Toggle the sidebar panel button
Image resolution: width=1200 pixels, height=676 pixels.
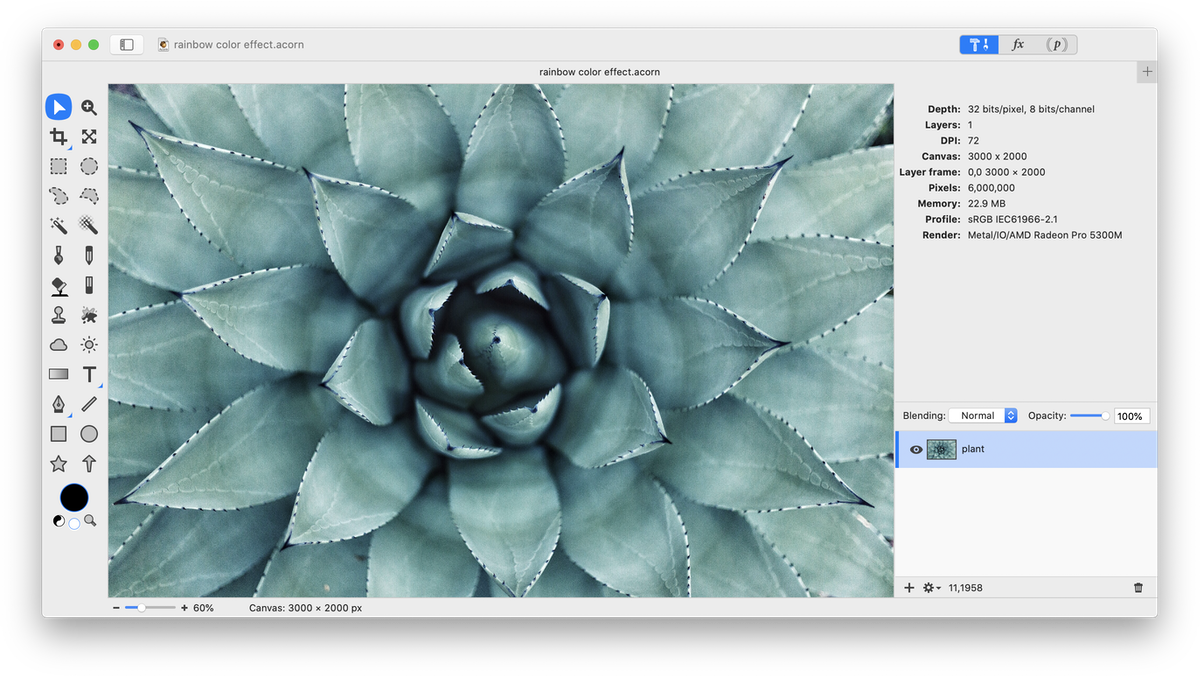pyautogui.click(x=127, y=45)
